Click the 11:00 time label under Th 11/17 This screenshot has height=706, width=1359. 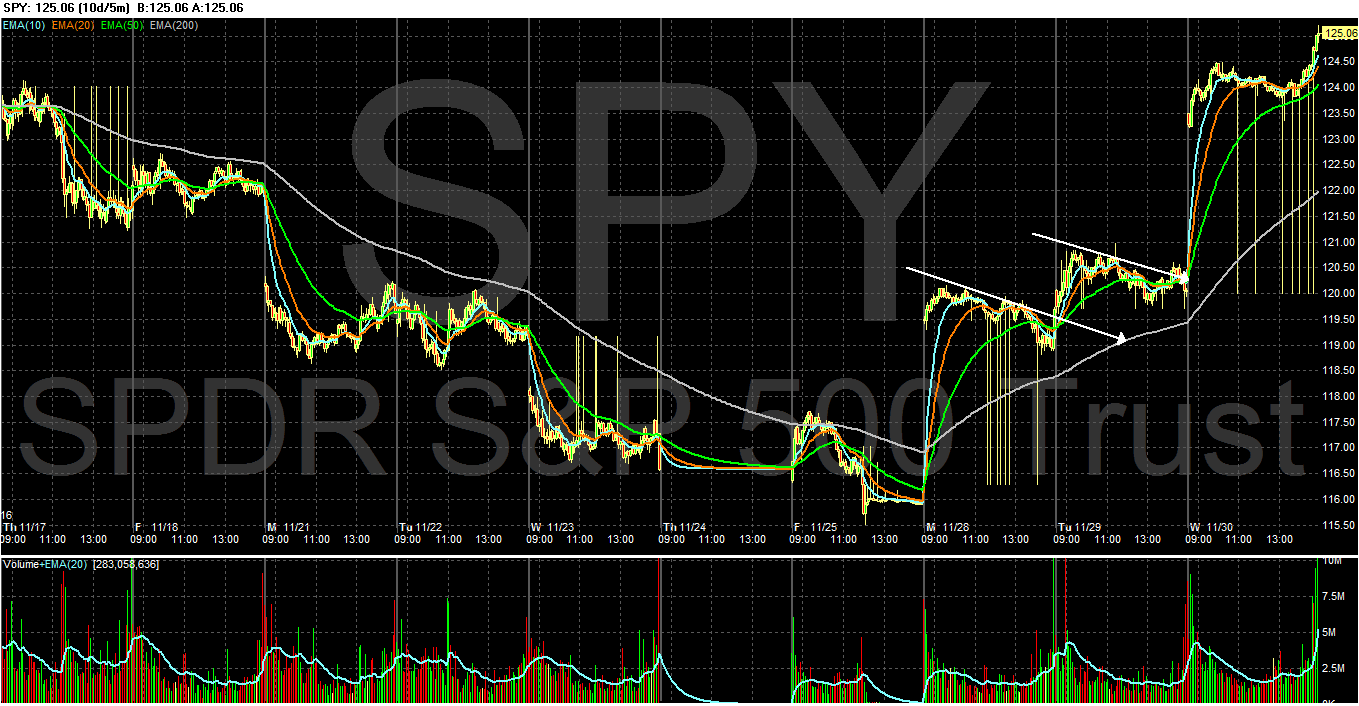click(x=54, y=539)
